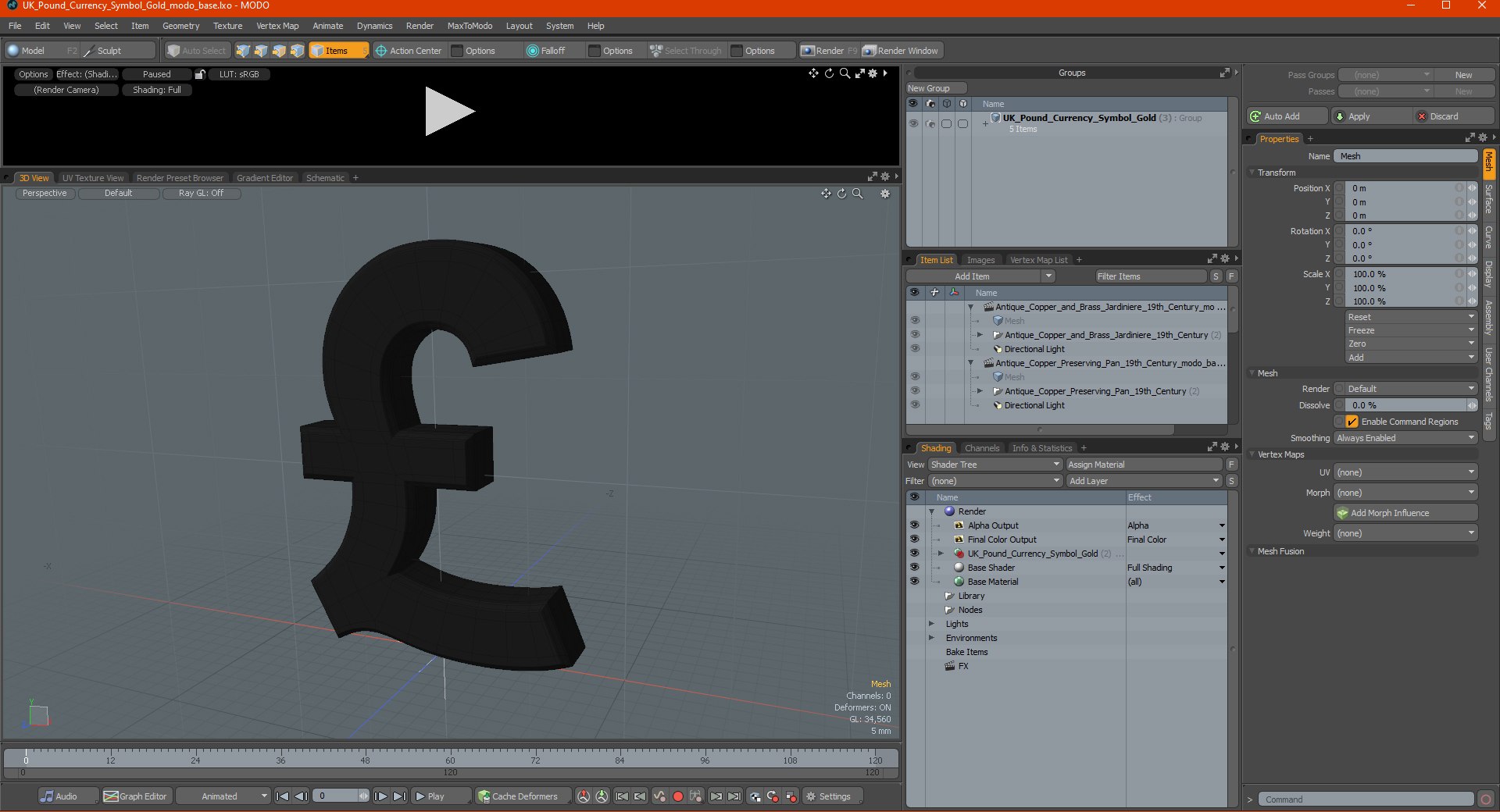The height and width of the screenshot is (812, 1500).
Task: Click the Apply button
Action: pos(1372,116)
